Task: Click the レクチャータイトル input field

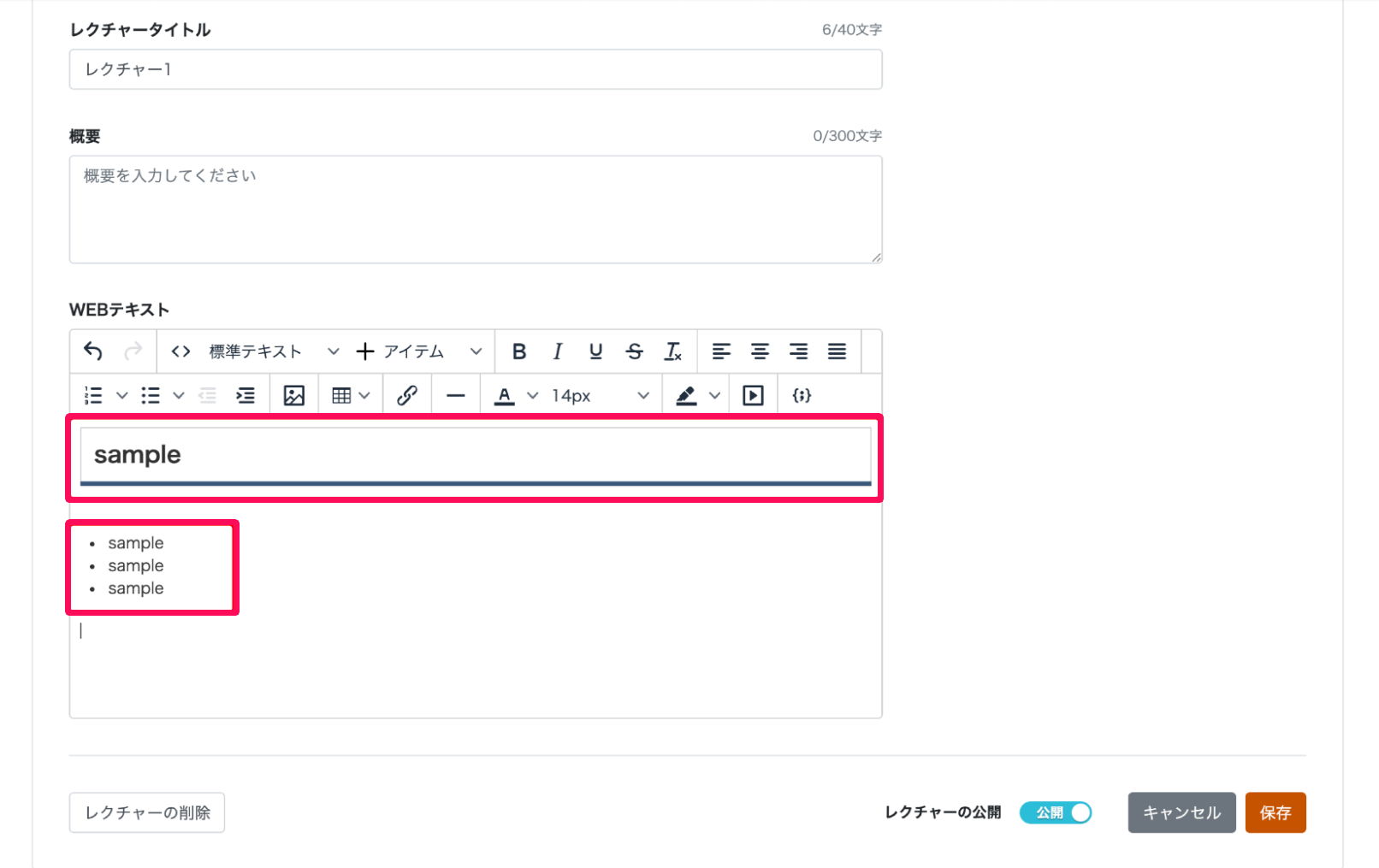Action: (476, 69)
